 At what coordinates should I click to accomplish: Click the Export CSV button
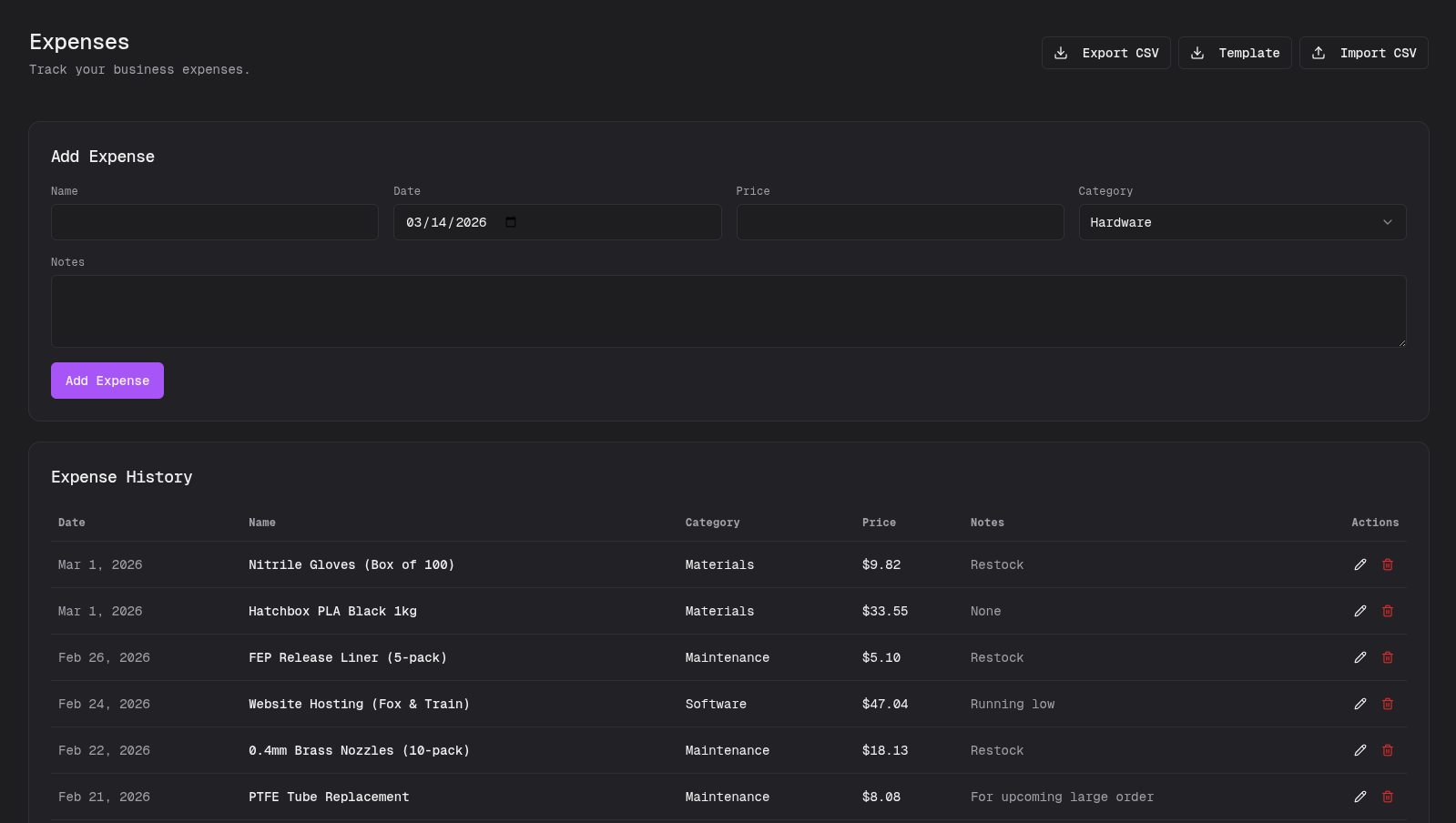tap(1106, 53)
